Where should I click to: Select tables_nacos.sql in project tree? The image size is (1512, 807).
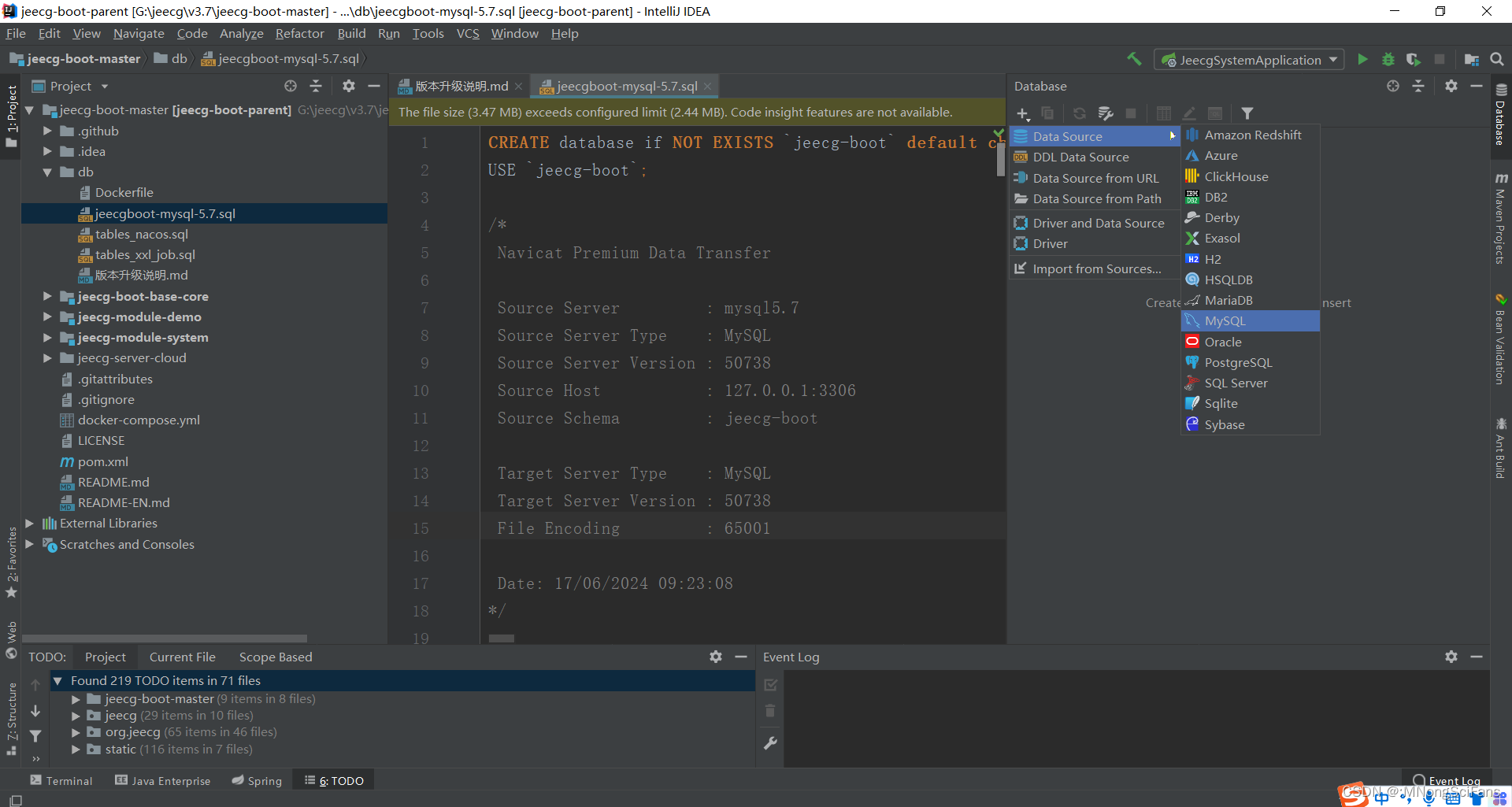pos(141,234)
